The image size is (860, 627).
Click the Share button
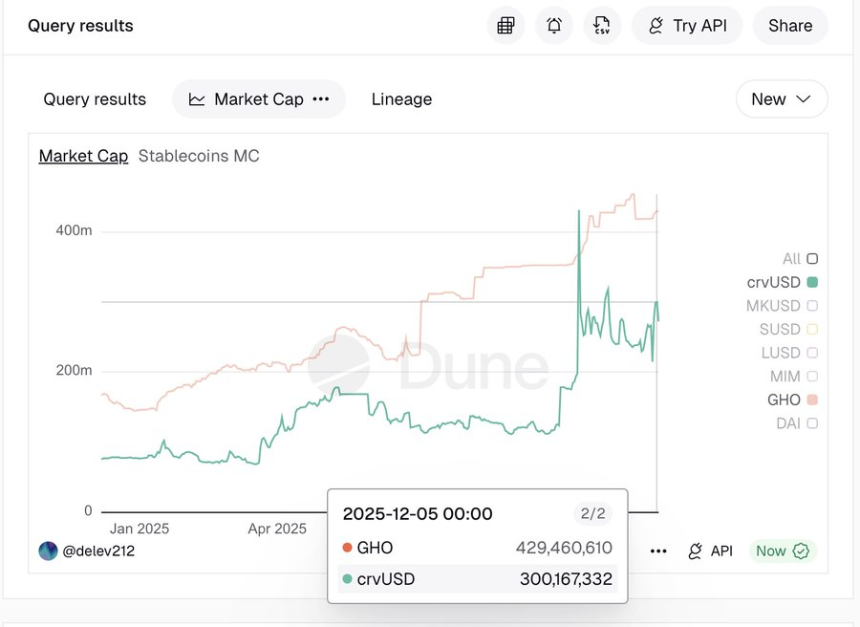(x=790, y=25)
